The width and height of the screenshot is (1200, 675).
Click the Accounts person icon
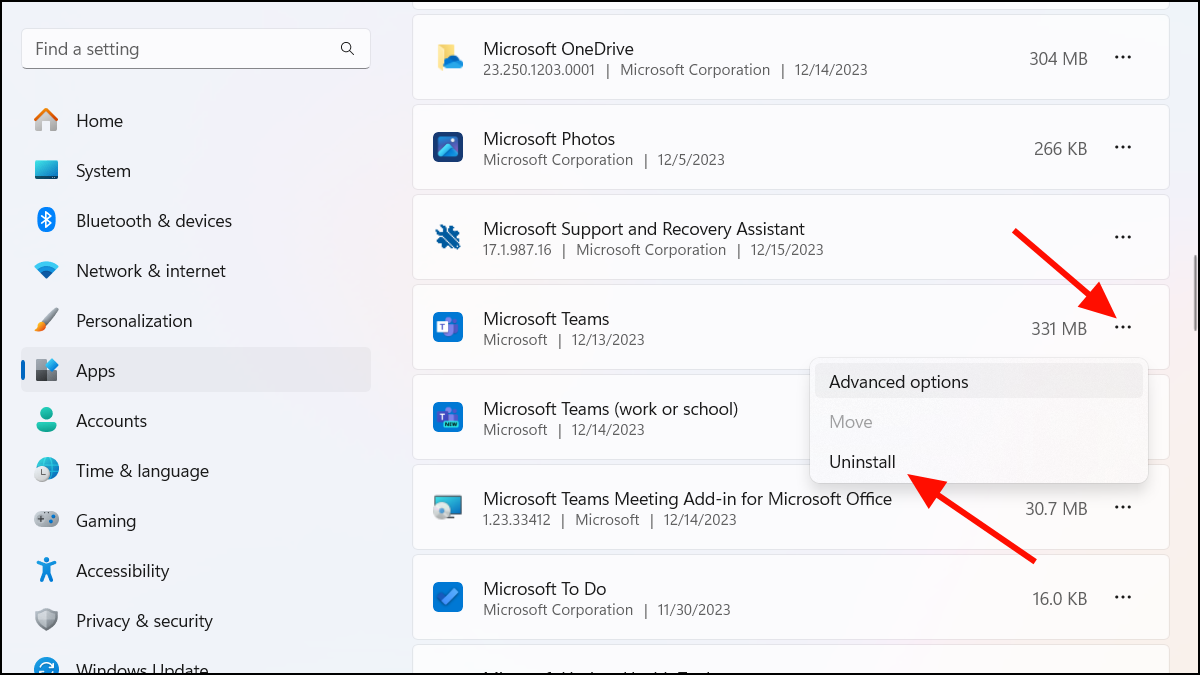tap(46, 420)
